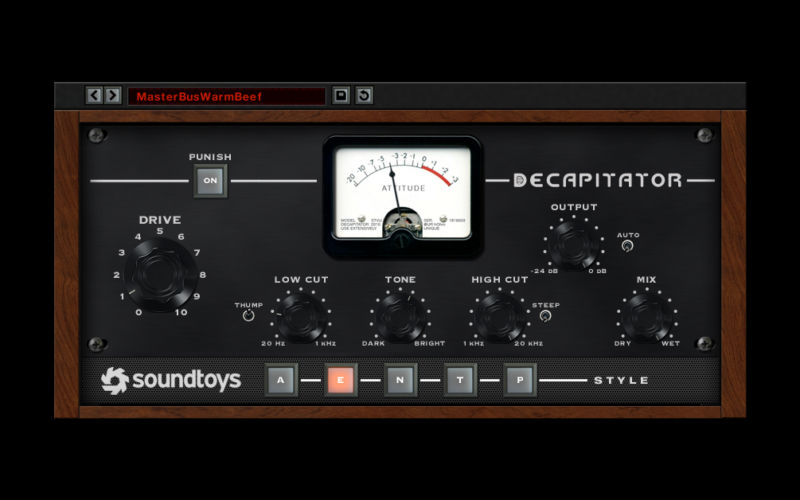
Task: Click the reset preset icon
Action: point(364,96)
